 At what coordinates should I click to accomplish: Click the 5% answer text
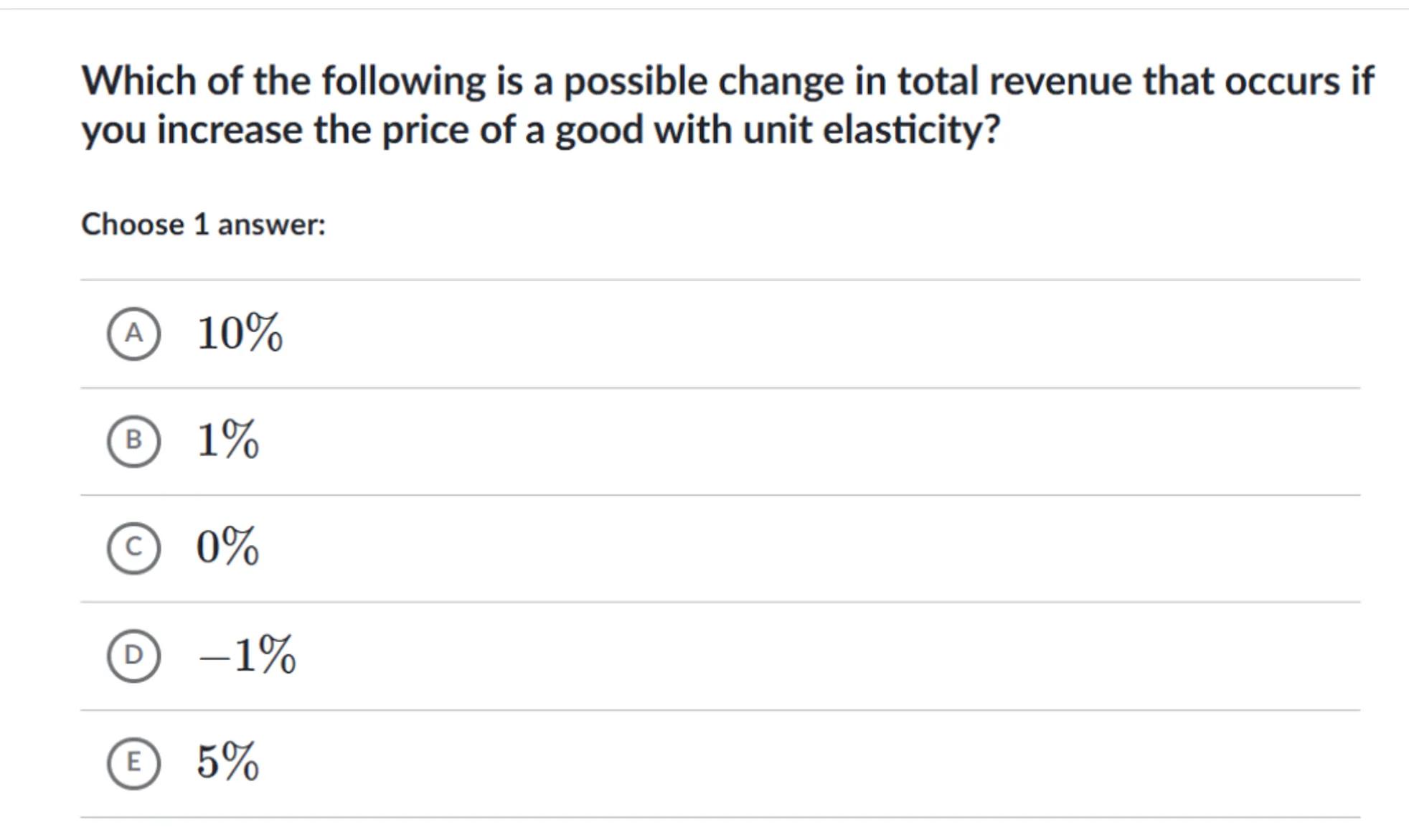coord(227,762)
